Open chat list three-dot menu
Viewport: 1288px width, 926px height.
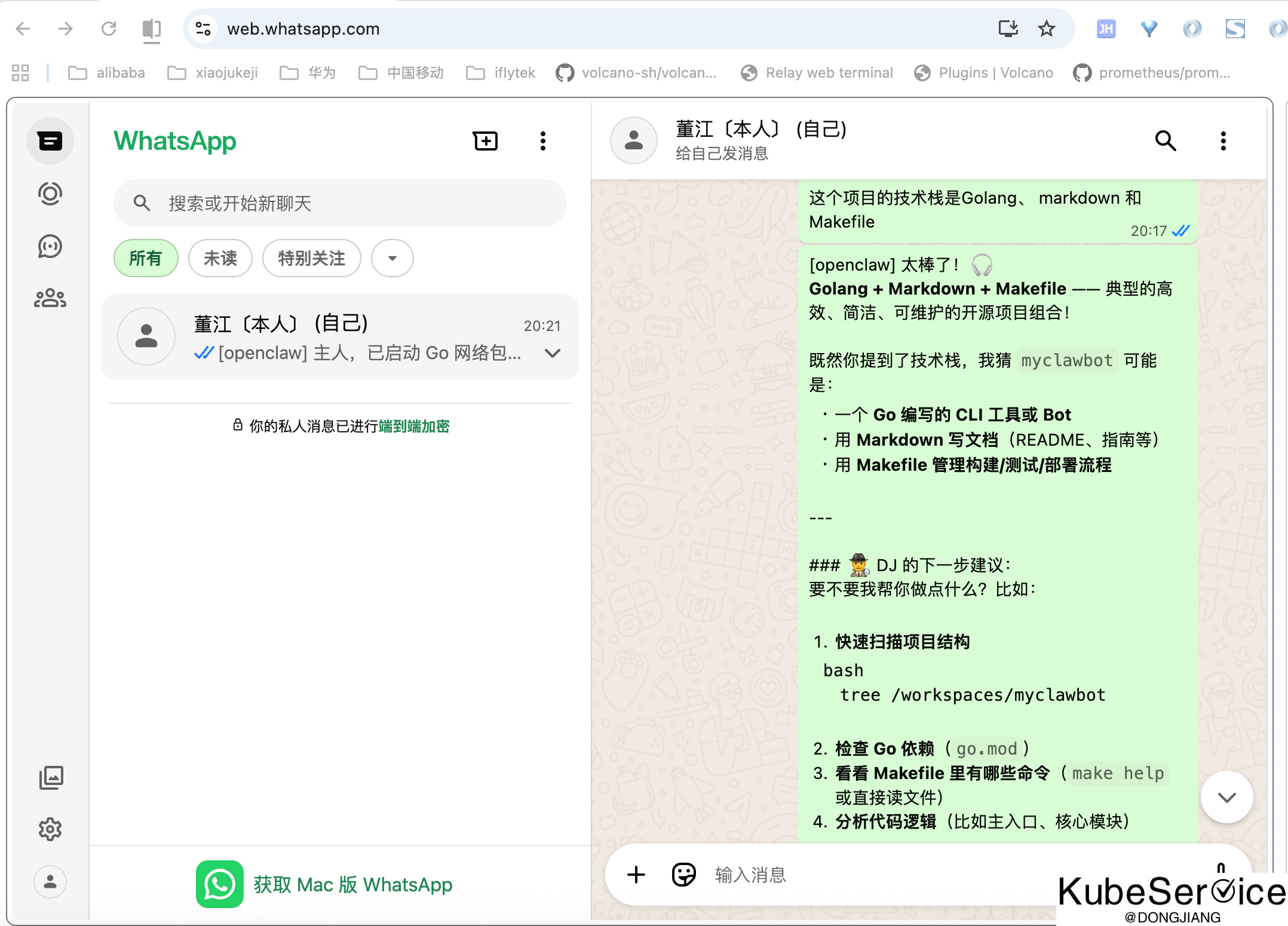542,141
